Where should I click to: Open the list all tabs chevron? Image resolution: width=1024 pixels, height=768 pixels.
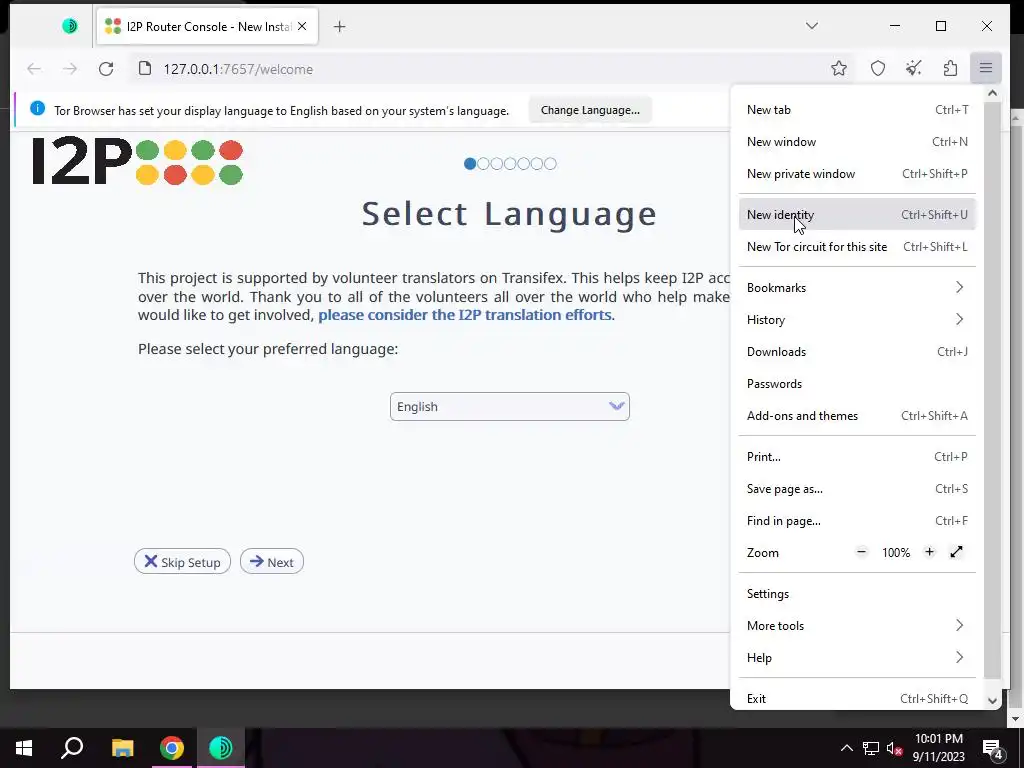pyautogui.click(x=812, y=26)
